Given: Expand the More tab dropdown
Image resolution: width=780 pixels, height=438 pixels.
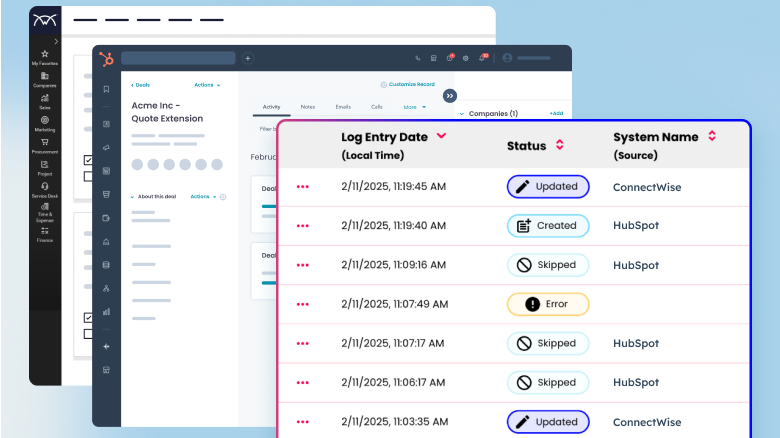Looking at the screenshot, I should (x=414, y=106).
